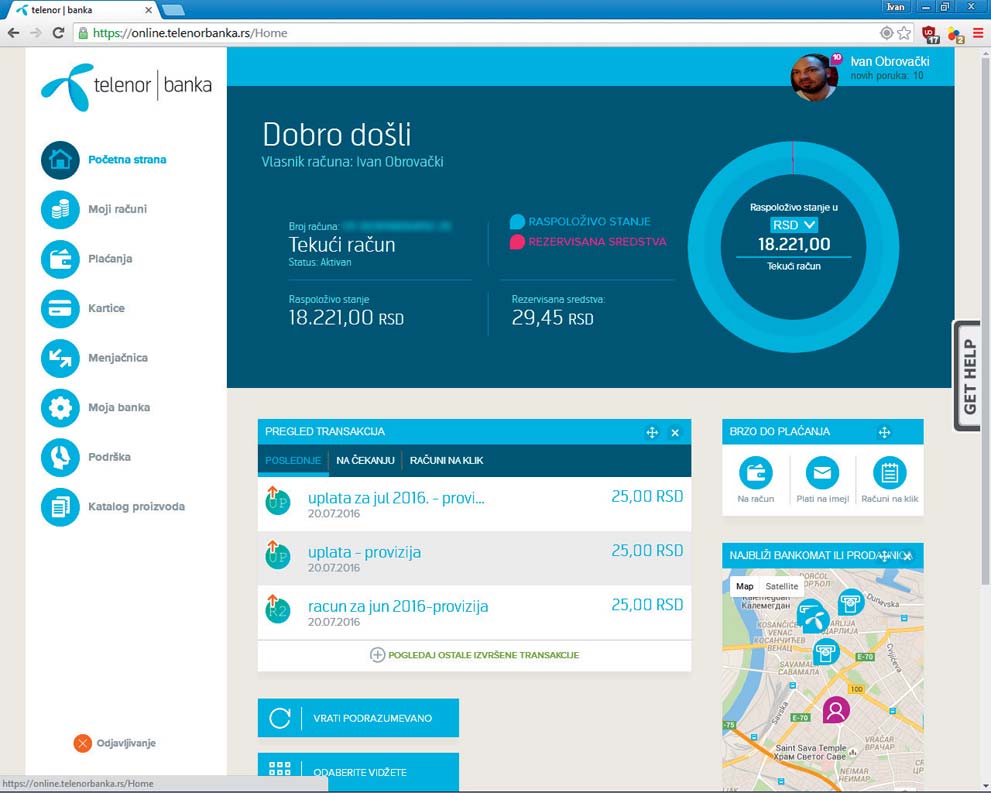
Task: Click the Katalog proizvoda menu label
Action: [x=137, y=507]
